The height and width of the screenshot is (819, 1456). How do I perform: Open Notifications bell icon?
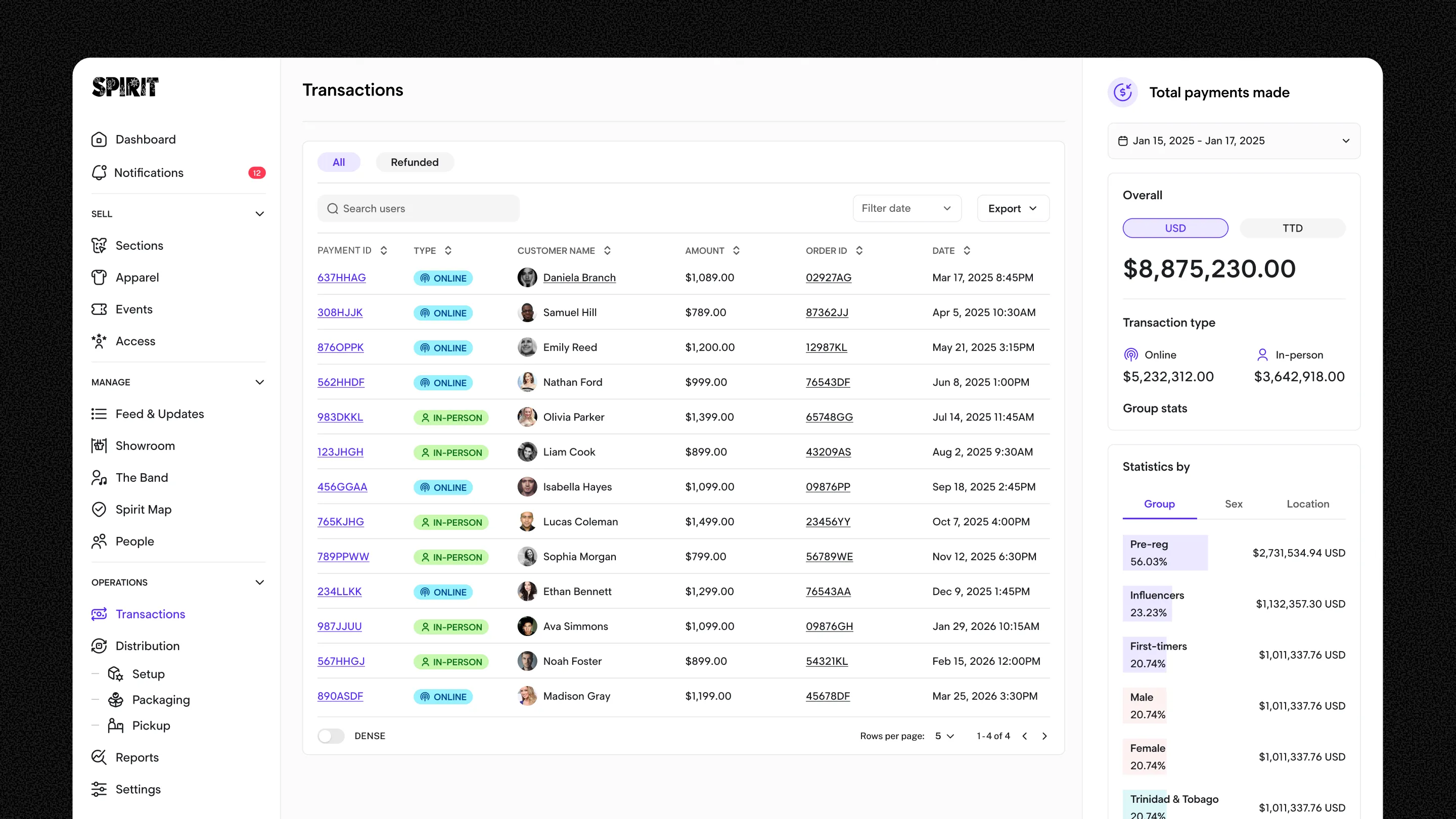(x=99, y=172)
